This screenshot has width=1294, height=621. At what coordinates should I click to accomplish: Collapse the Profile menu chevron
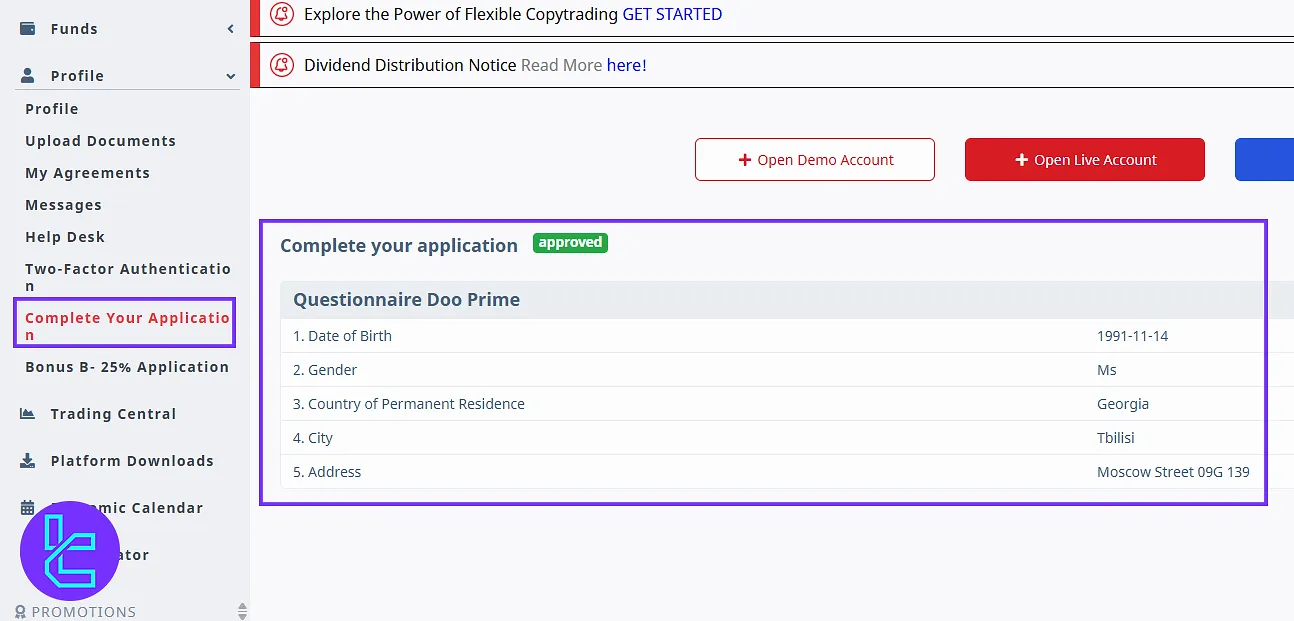click(x=231, y=76)
